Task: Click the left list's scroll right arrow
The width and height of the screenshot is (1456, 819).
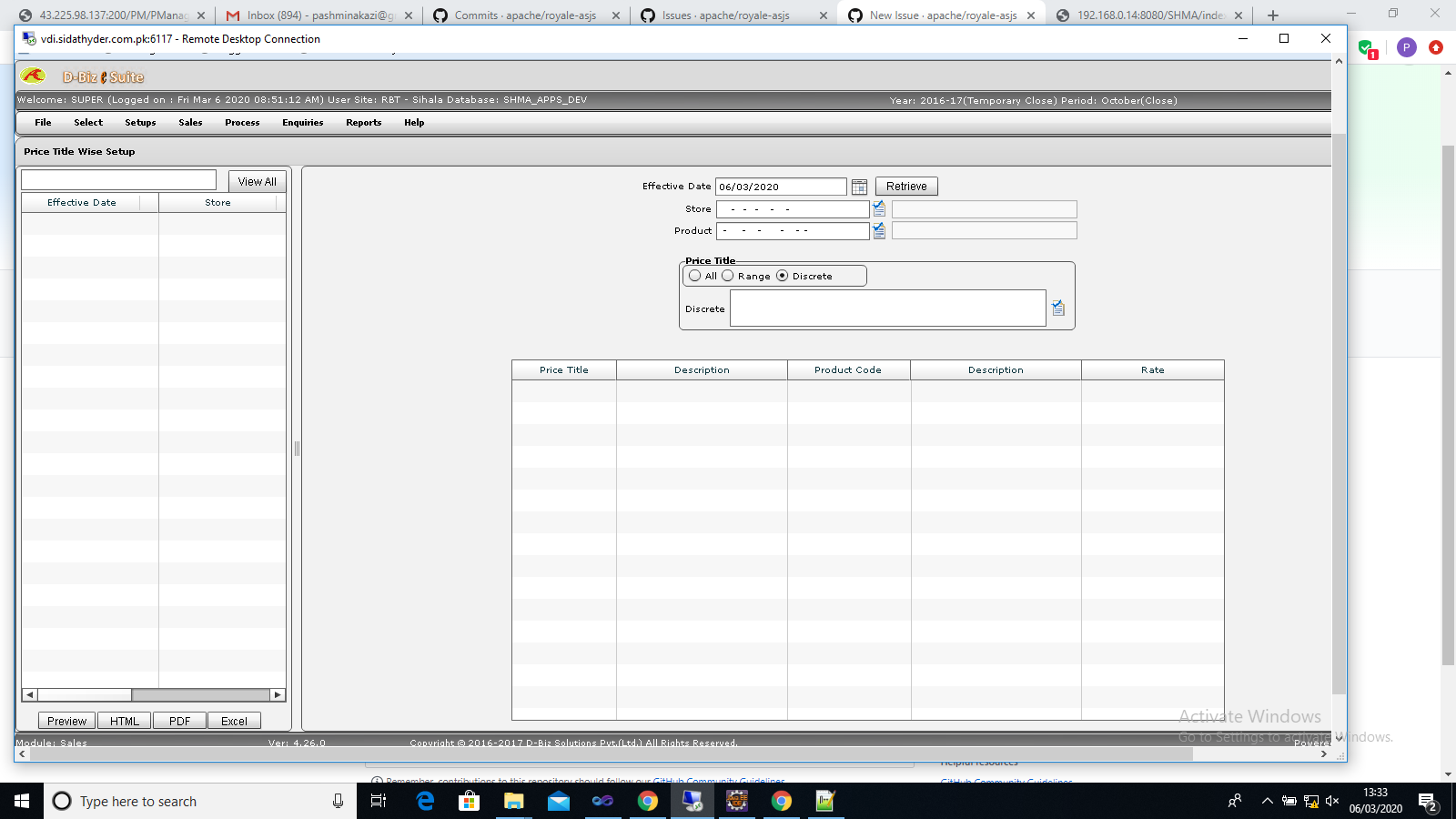Action: pyautogui.click(x=278, y=694)
